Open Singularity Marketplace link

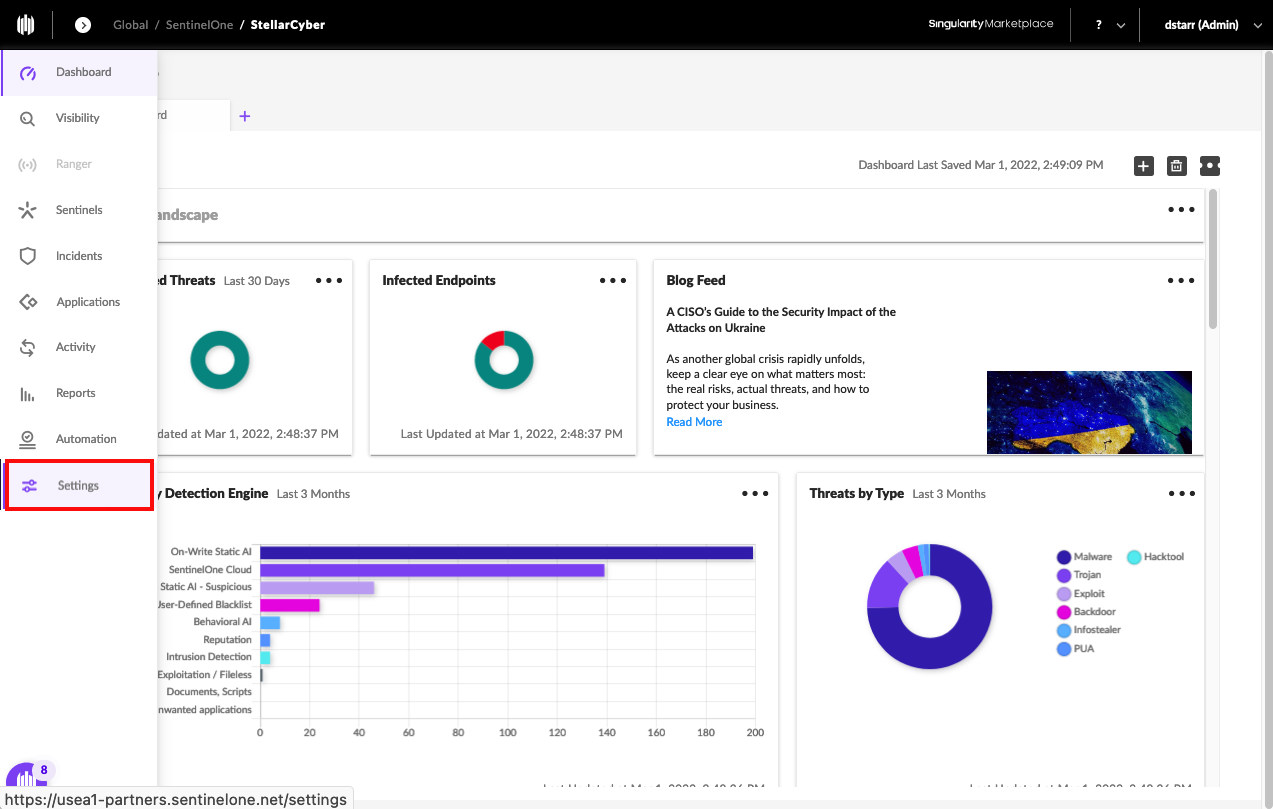990,24
